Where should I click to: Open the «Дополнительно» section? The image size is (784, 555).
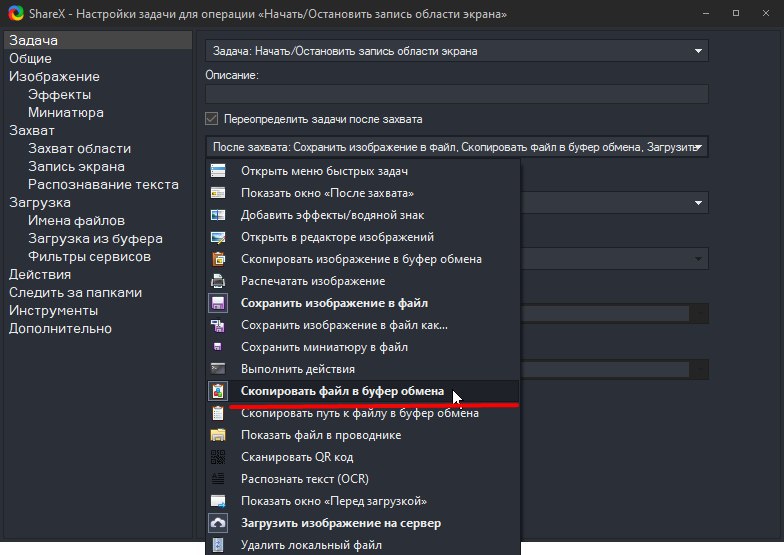60,328
